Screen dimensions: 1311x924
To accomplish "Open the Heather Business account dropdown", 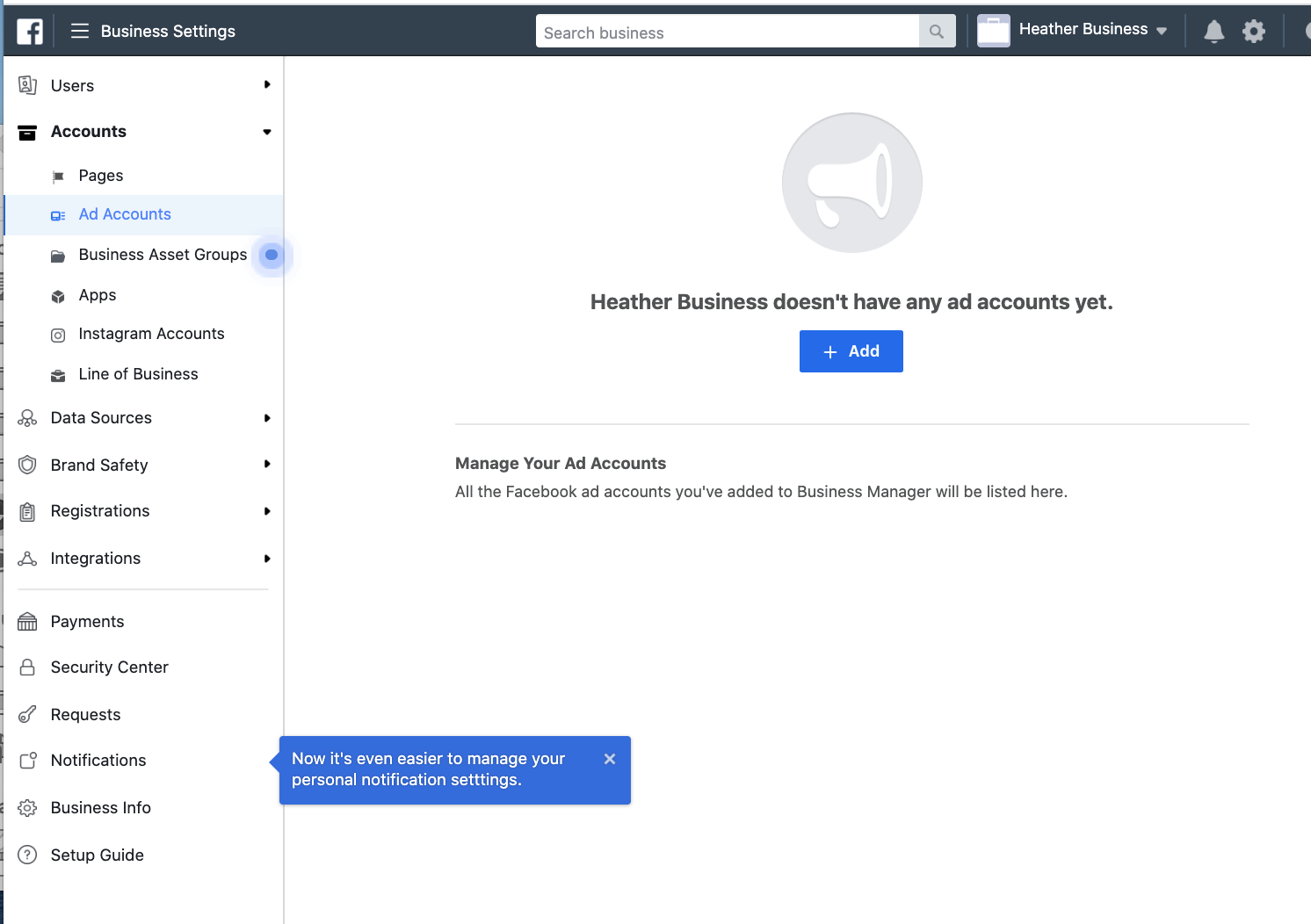I will click(1093, 30).
